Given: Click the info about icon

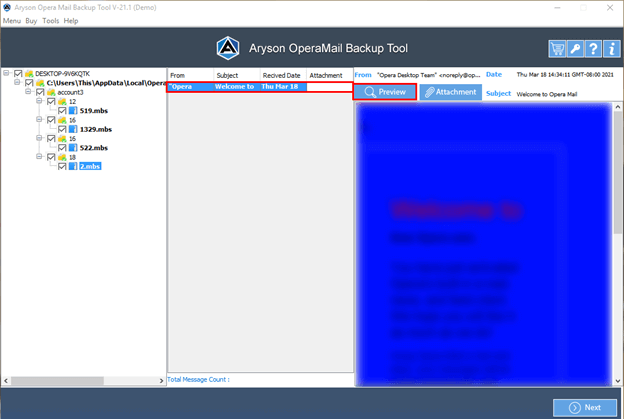Looking at the screenshot, I should 612,49.
